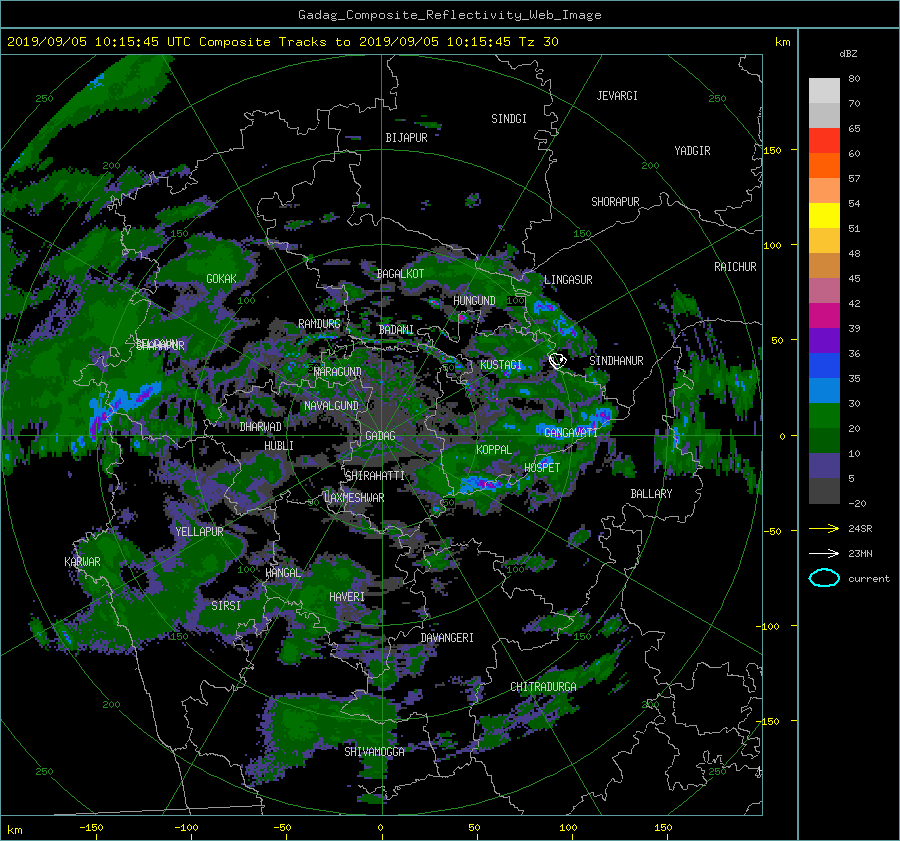Click the yellow 24SR arrow legend icon
Image resolution: width=900 pixels, height=841 pixels.
click(x=824, y=528)
